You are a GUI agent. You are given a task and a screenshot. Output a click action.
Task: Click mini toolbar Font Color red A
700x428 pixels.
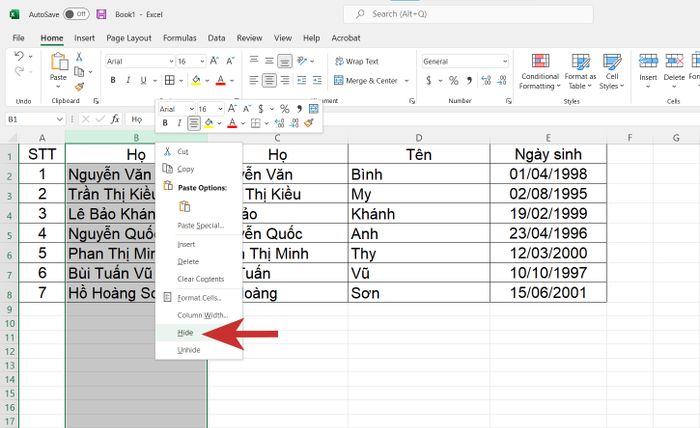coord(232,123)
